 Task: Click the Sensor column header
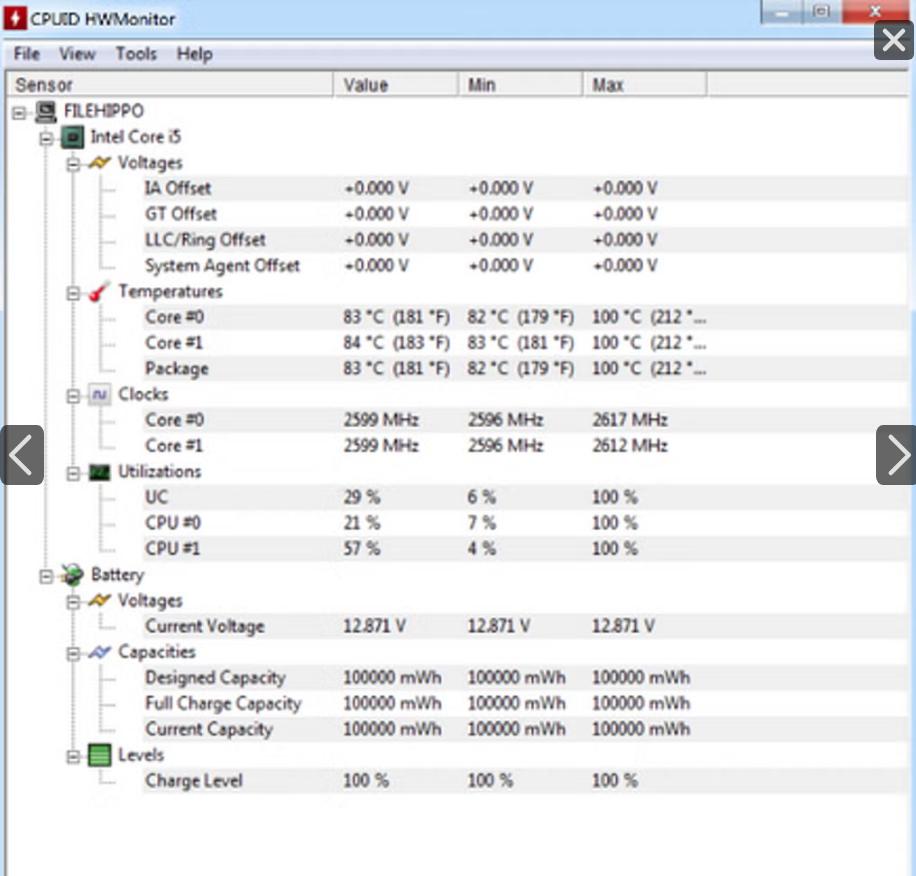[x=169, y=85]
